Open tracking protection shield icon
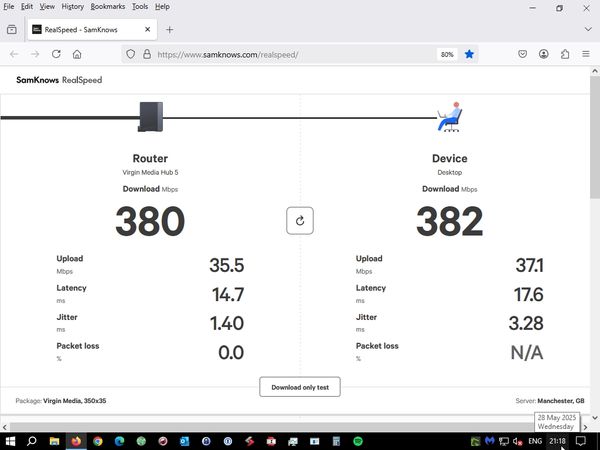 click(130, 54)
